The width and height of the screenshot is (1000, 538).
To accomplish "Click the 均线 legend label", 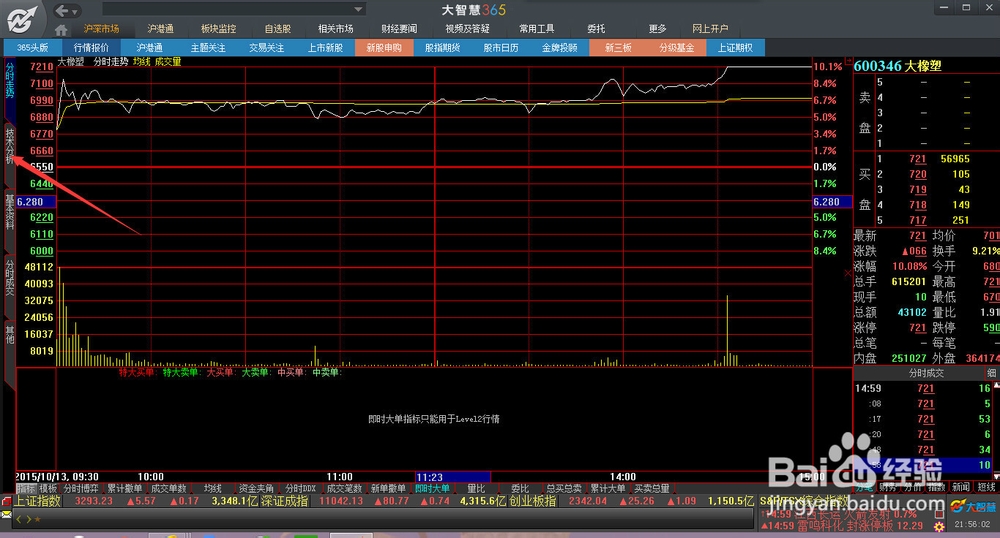I will pyautogui.click(x=142, y=62).
